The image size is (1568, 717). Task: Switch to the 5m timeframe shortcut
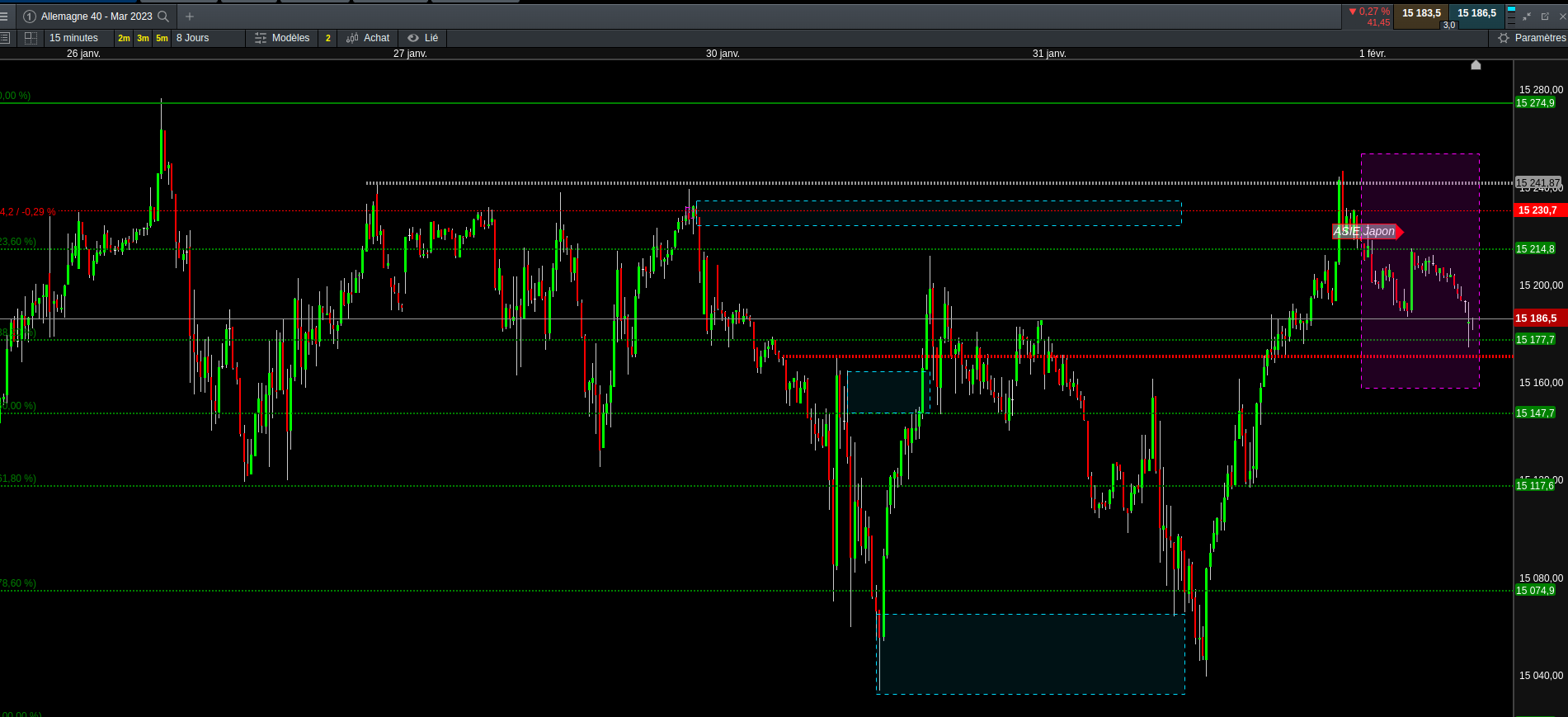click(162, 38)
